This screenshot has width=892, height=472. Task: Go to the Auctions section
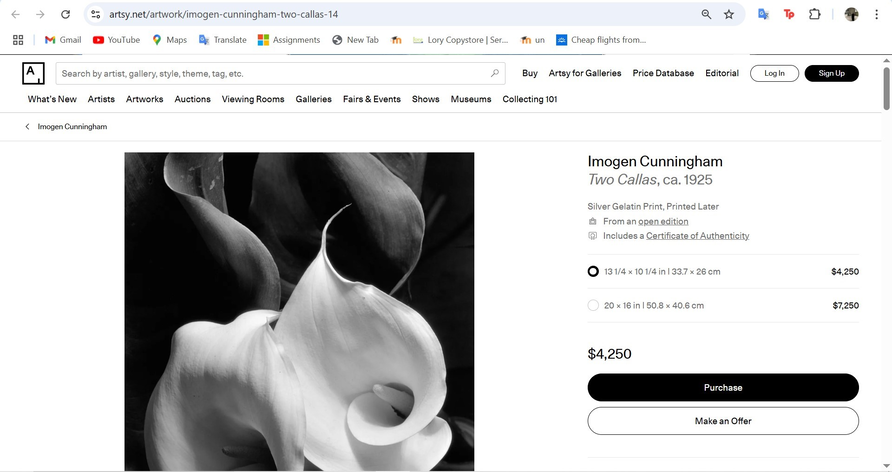click(x=192, y=99)
